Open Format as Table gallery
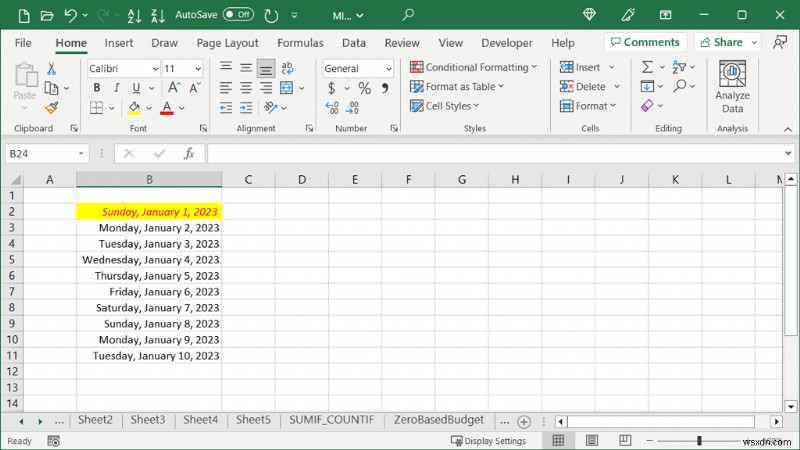The image size is (800, 450). (x=457, y=87)
